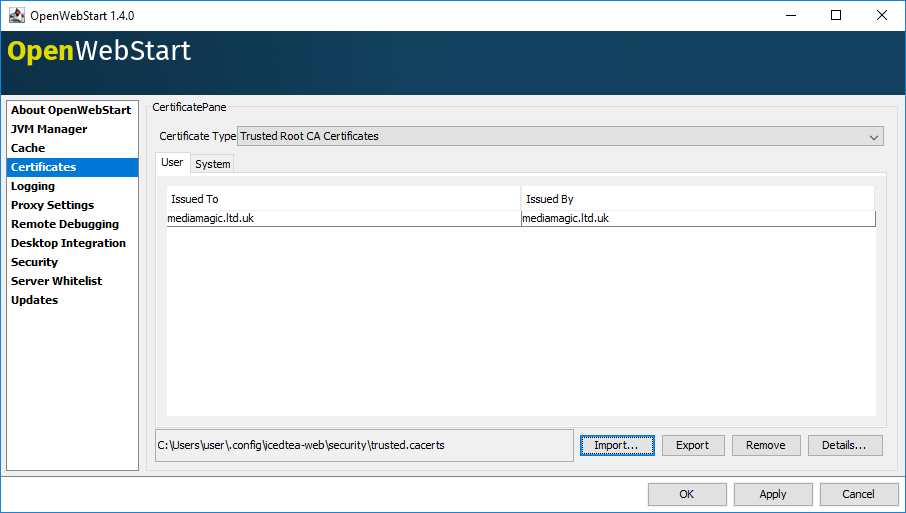Click the Issued To column header
Viewport: 906px width, 513px height.
pos(343,199)
